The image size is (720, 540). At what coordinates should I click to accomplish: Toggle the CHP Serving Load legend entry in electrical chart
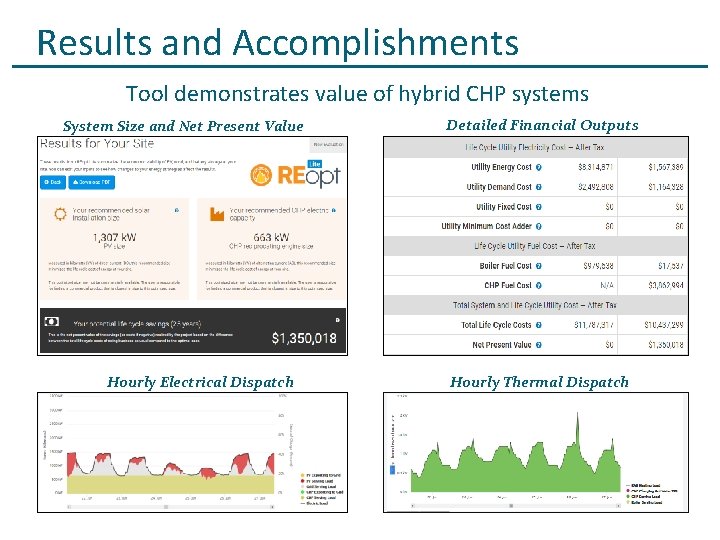point(318,497)
